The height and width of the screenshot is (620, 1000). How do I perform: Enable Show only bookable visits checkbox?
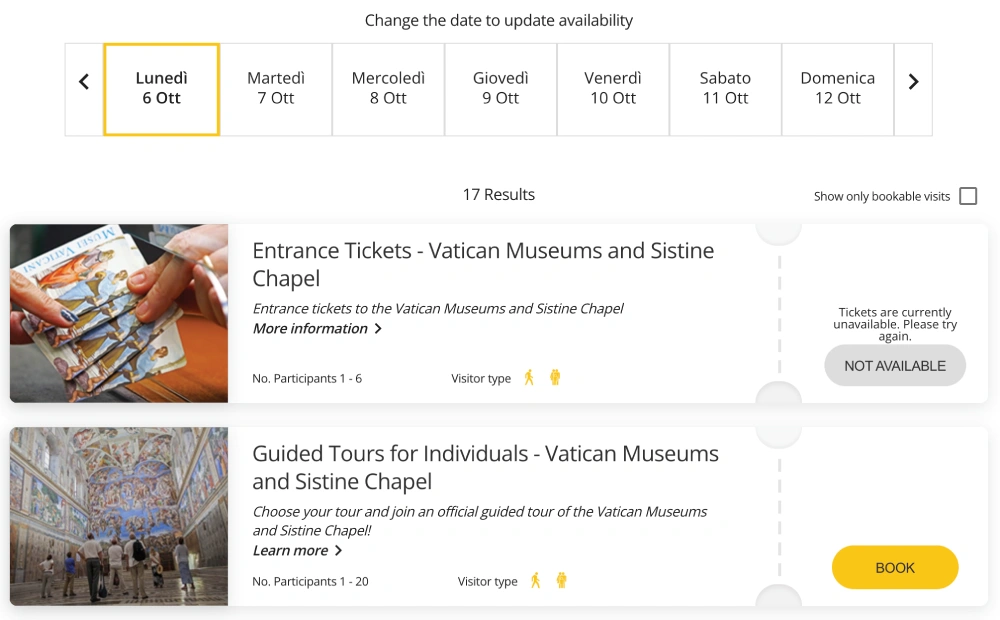[x=968, y=196]
